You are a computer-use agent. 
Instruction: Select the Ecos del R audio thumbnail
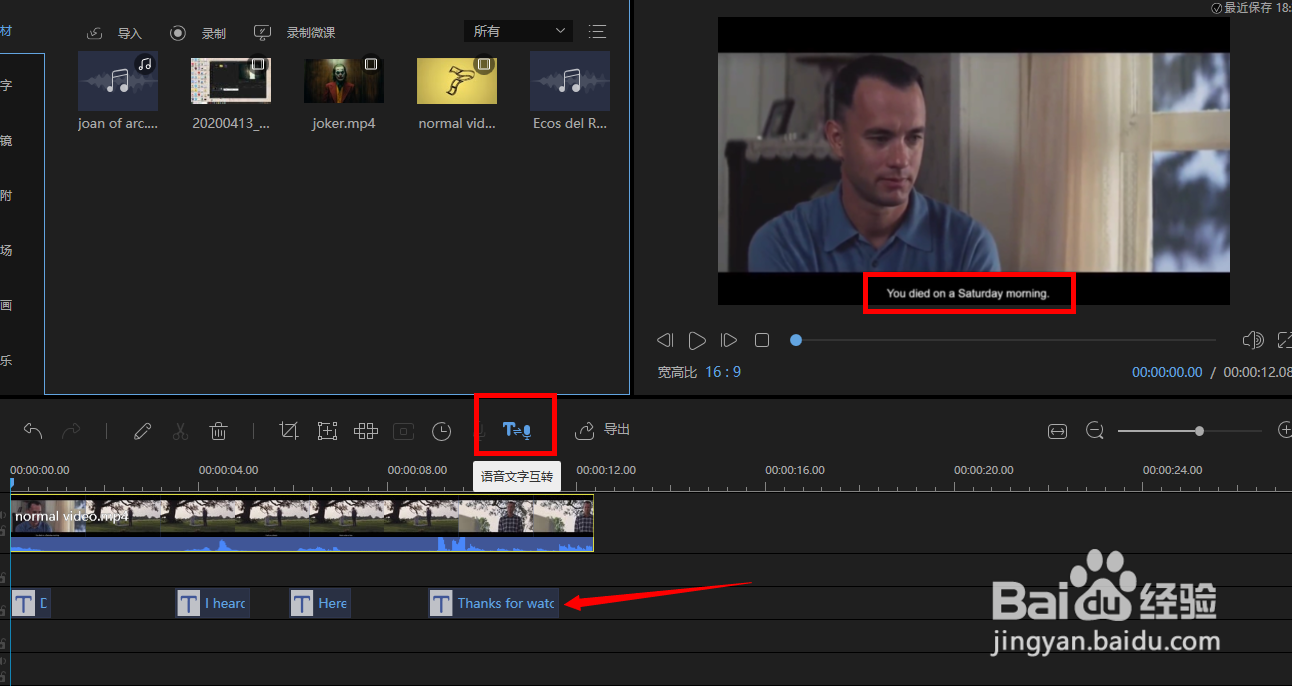tap(570, 81)
